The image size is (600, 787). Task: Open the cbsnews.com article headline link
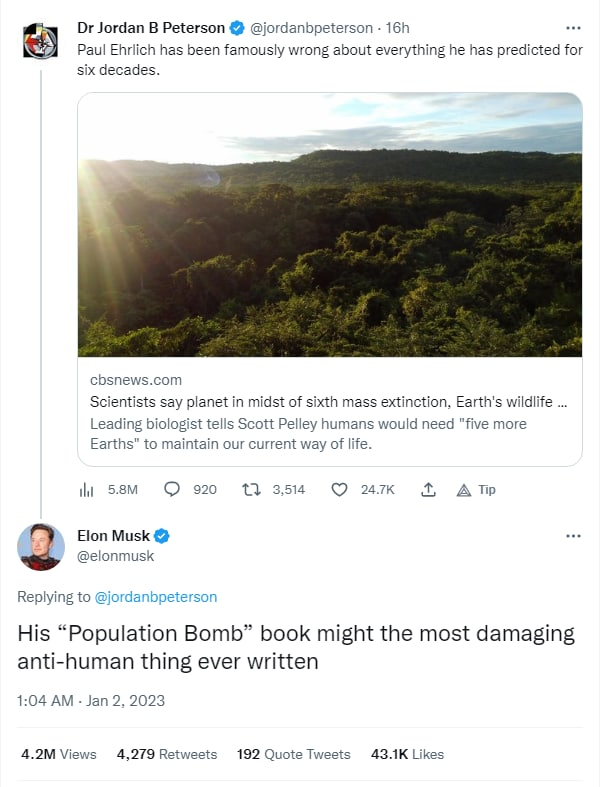(325, 402)
